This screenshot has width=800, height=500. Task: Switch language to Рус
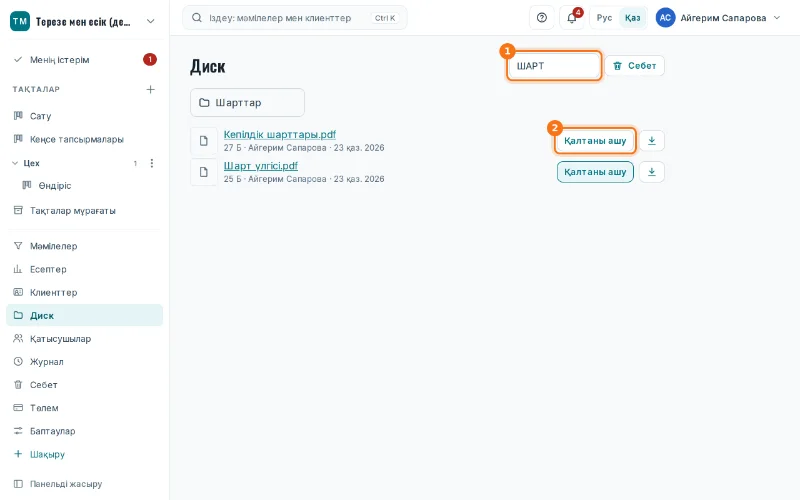click(604, 18)
